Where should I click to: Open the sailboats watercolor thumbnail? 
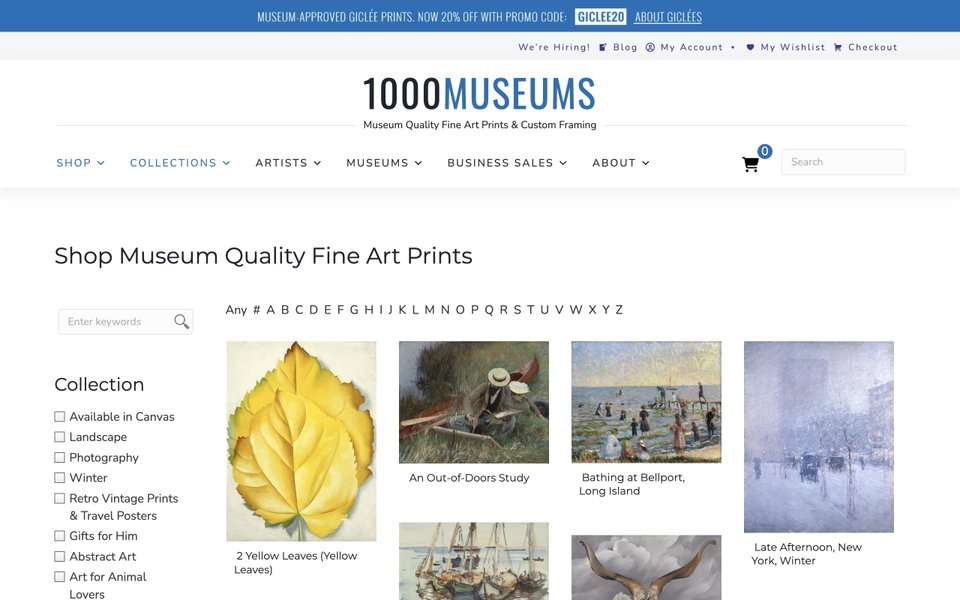[474, 561]
